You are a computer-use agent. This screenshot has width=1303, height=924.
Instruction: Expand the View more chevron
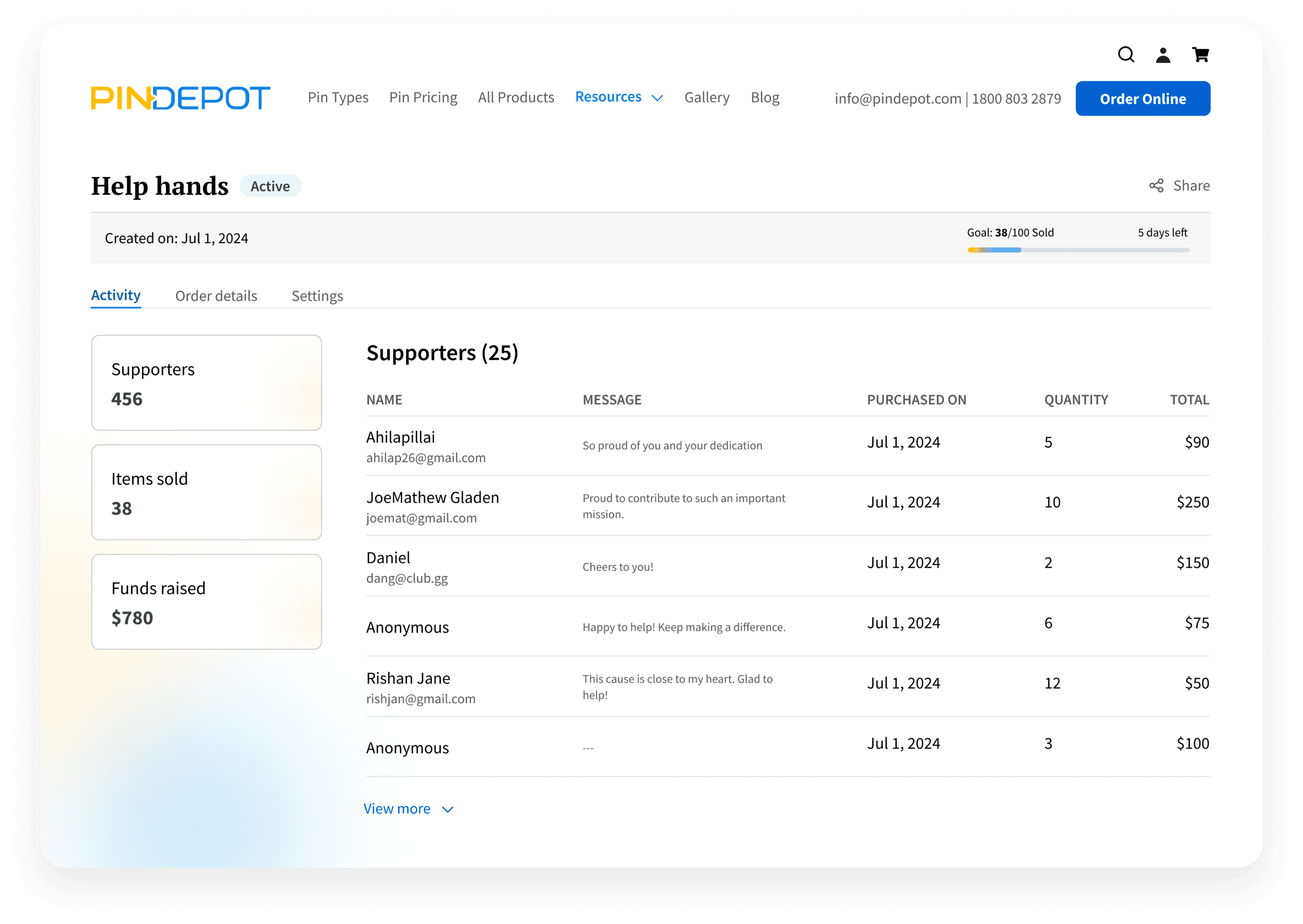(x=448, y=810)
